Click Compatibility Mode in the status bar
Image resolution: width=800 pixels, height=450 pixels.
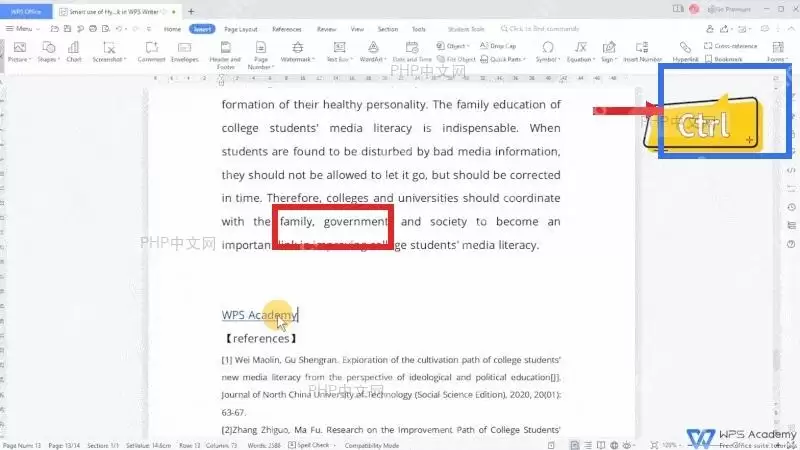tap(372, 445)
